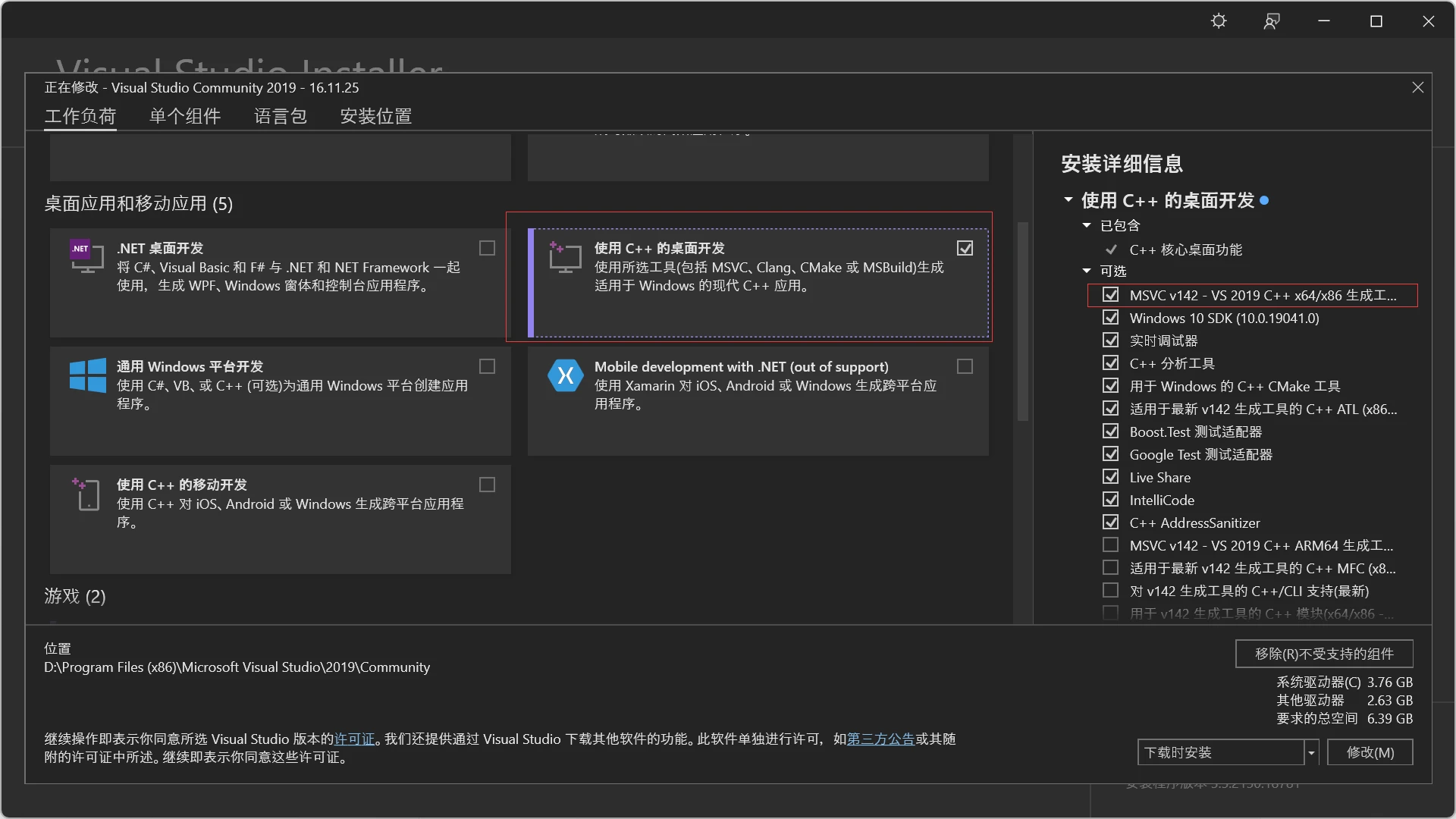
Task: Click 移除(R)不受支持的组件 button
Action: pos(1324,654)
